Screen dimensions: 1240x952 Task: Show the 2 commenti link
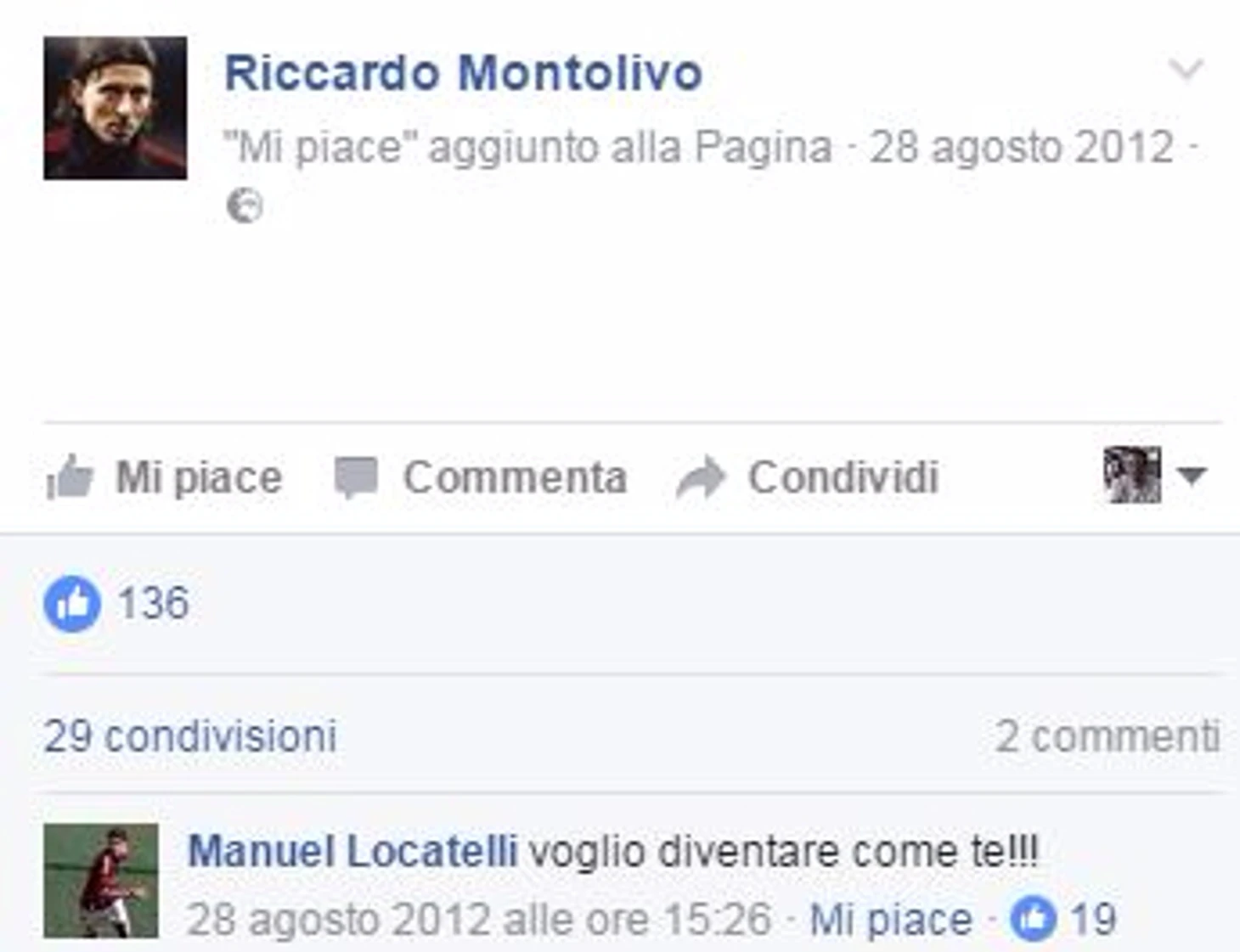click(1108, 735)
